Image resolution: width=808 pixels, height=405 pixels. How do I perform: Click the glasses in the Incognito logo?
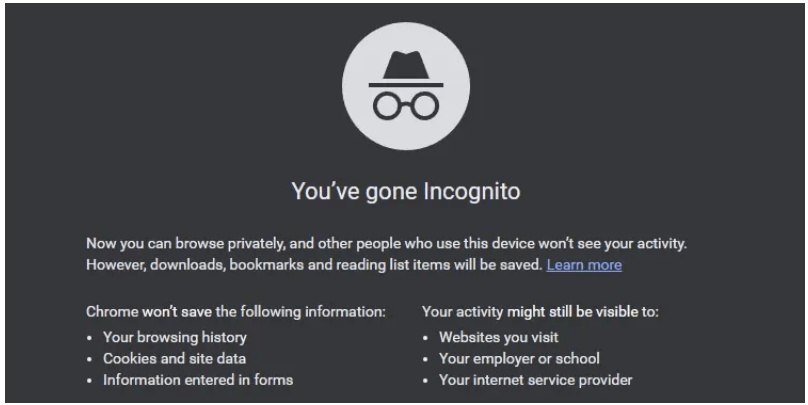click(406, 106)
